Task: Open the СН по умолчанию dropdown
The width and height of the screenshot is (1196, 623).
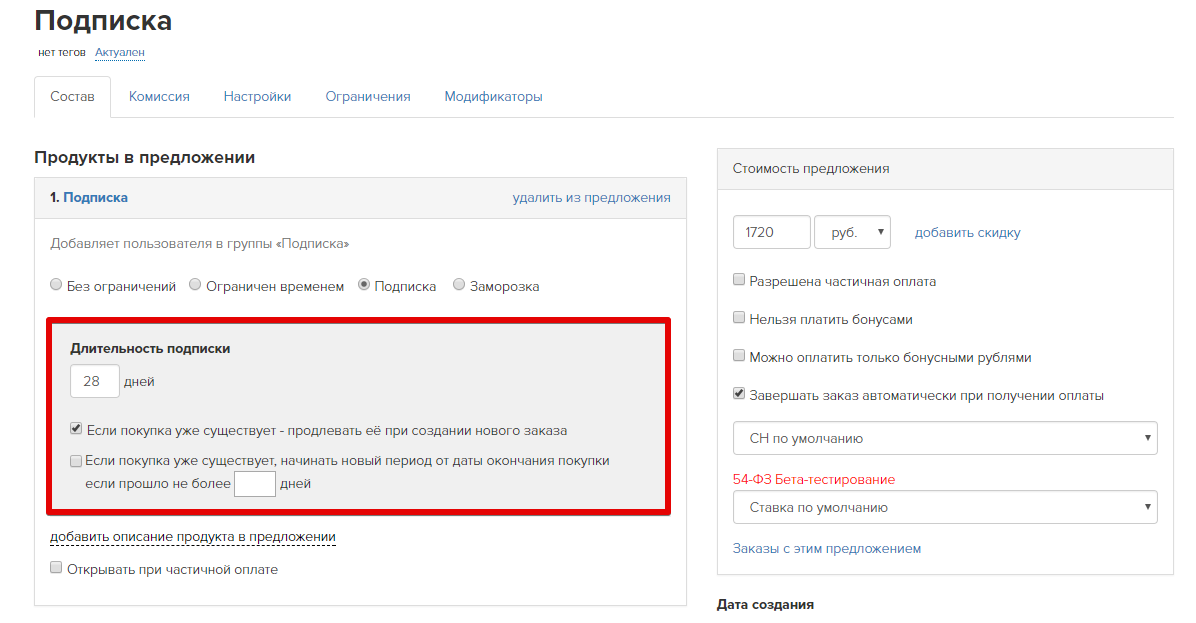Action: 945,438
